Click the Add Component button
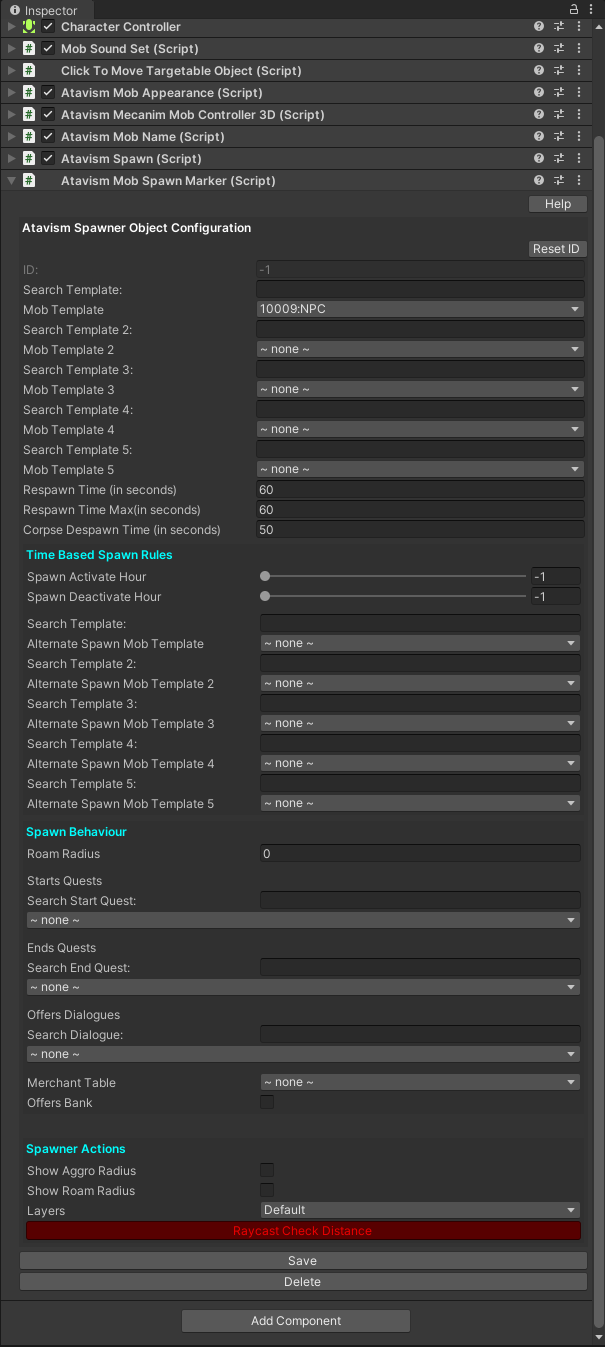 point(296,1321)
